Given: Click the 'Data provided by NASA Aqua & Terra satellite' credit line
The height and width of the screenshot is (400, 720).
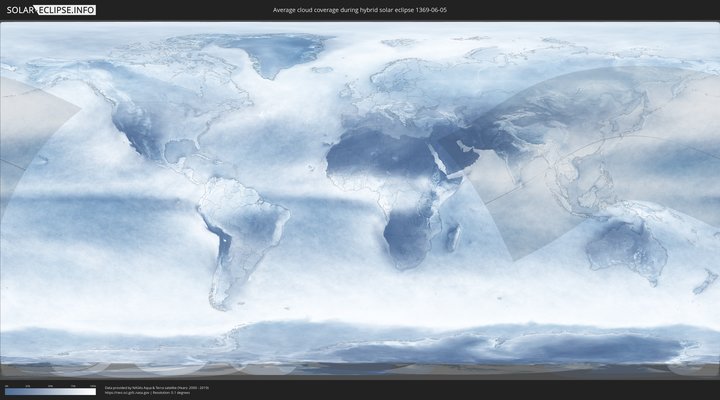Looking at the screenshot, I should tap(157, 388).
